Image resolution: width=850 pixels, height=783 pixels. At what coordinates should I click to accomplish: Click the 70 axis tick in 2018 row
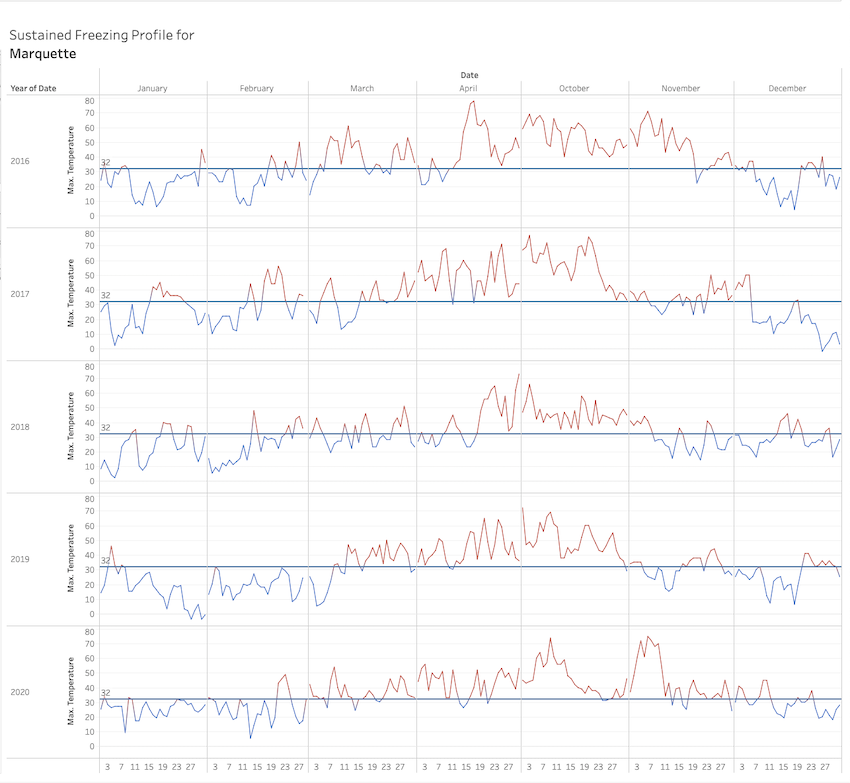[89, 379]
